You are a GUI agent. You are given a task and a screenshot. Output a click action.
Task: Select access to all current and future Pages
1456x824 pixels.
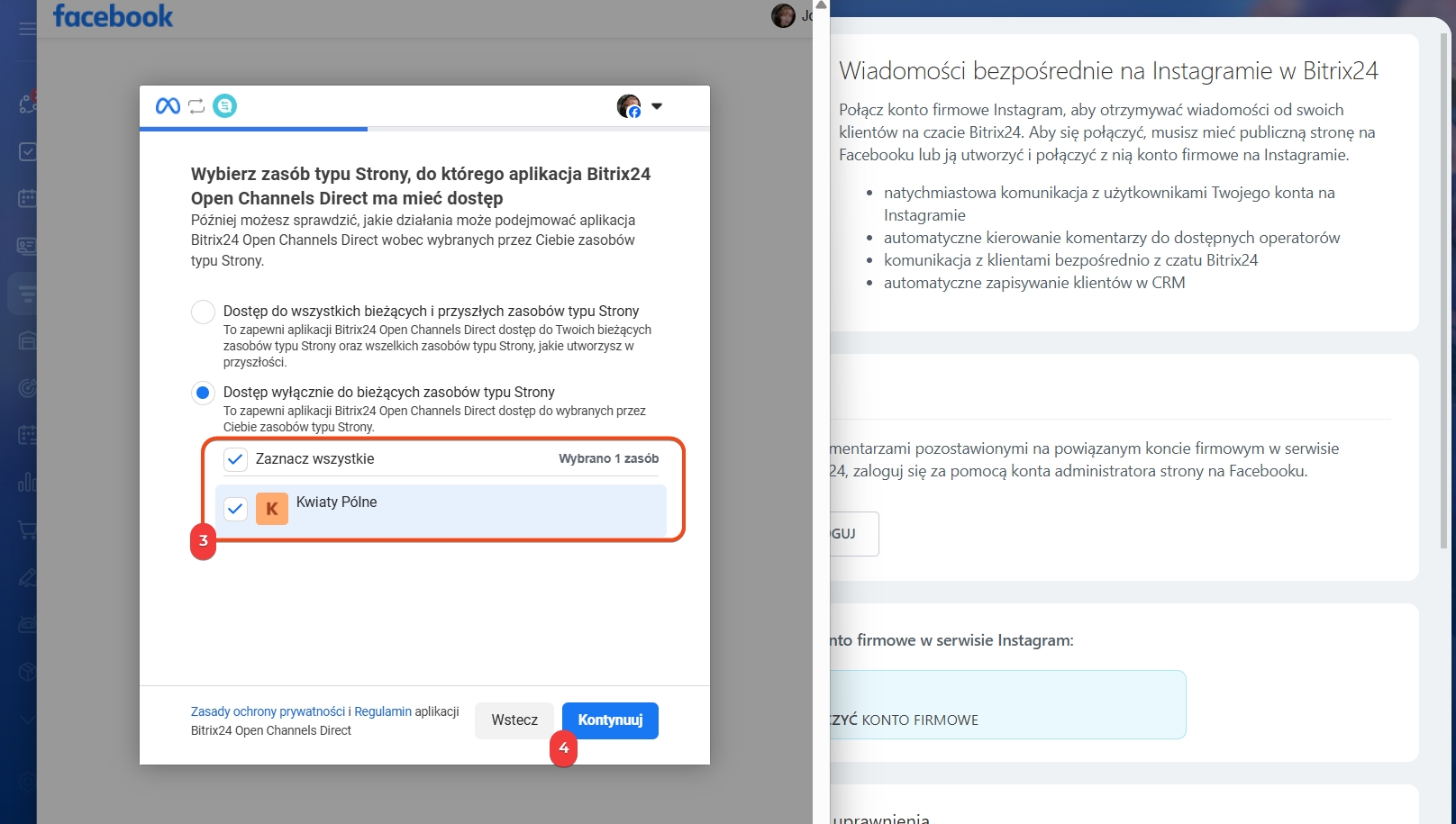(x=203, y=312)
